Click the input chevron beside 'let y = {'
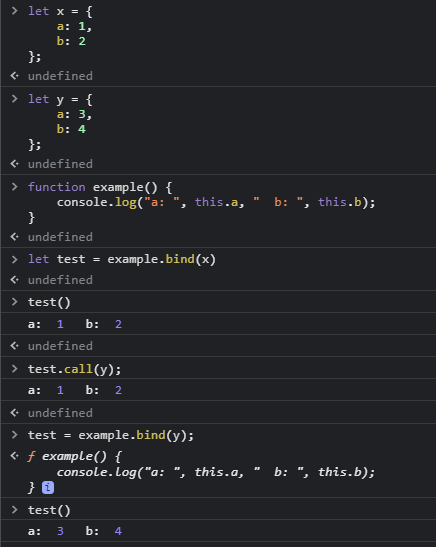This screenshot has height=547, width=436. [x=14, y=99]
